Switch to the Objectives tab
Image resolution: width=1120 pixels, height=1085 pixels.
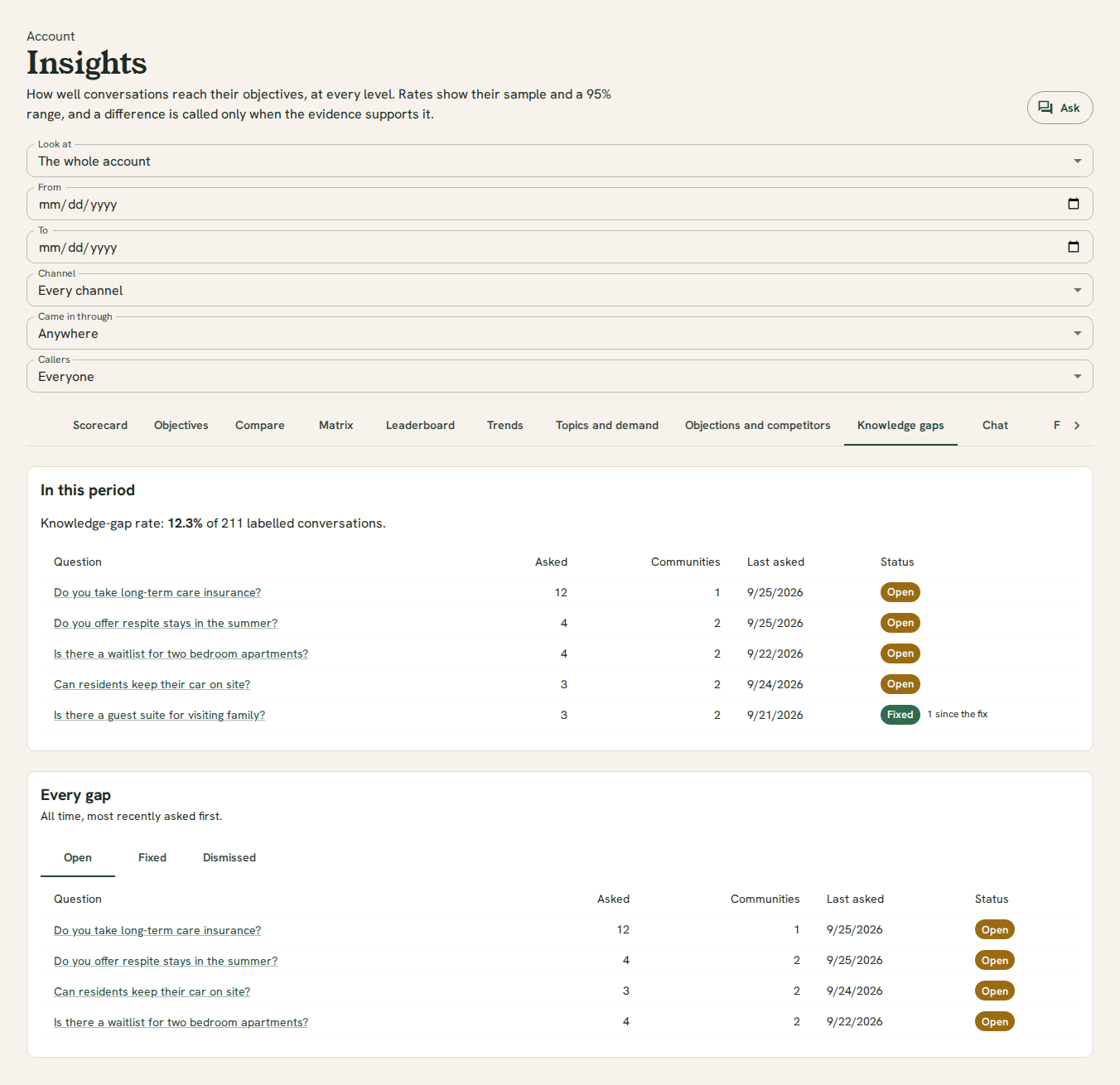(181, 425)
